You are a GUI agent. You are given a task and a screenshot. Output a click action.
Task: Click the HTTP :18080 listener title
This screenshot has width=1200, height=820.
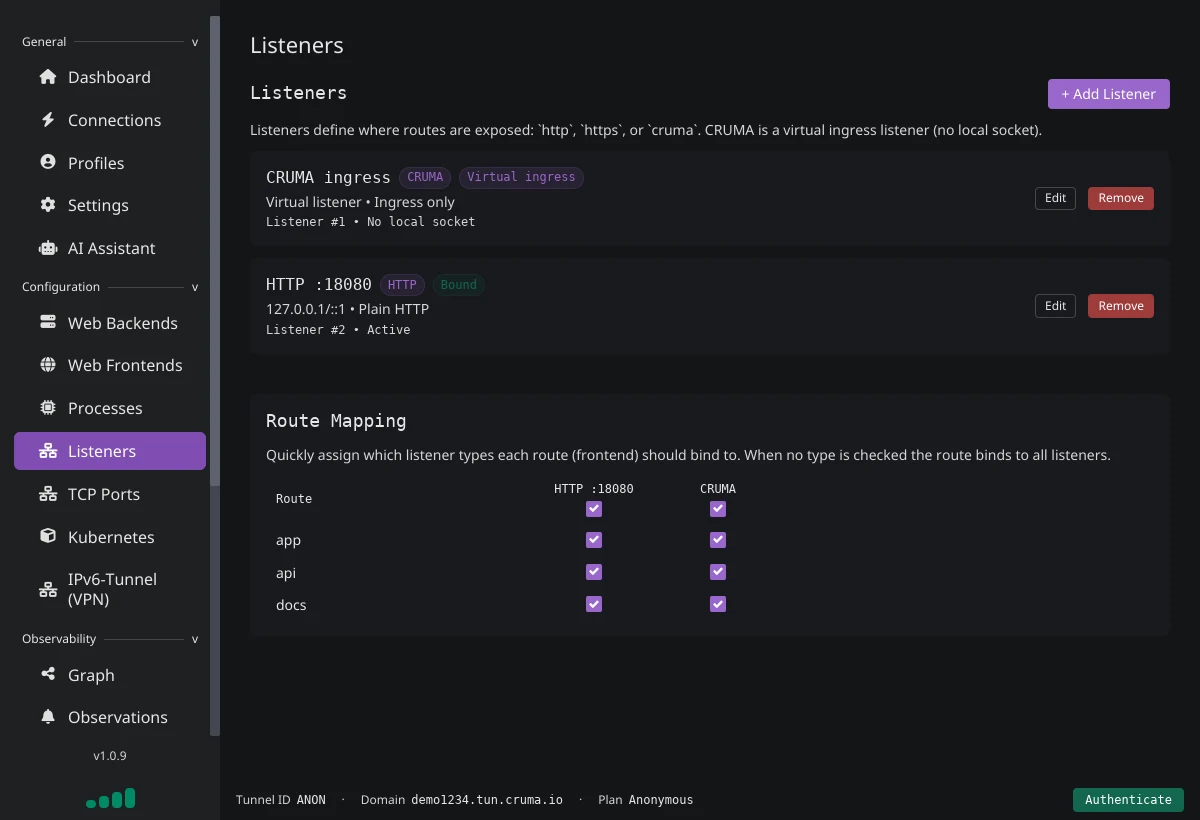click(x=319, y=285)
